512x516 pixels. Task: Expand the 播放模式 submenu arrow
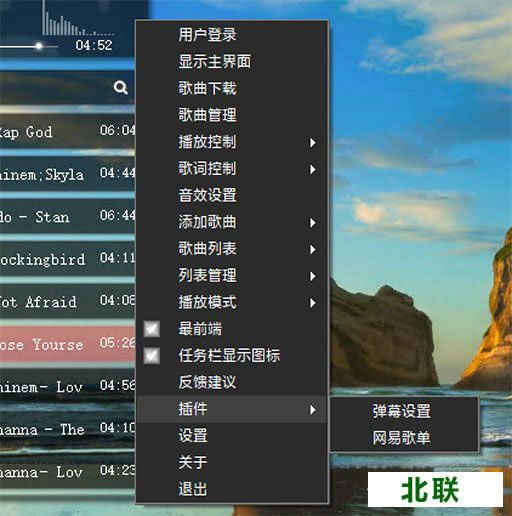(x=313, y=303)
